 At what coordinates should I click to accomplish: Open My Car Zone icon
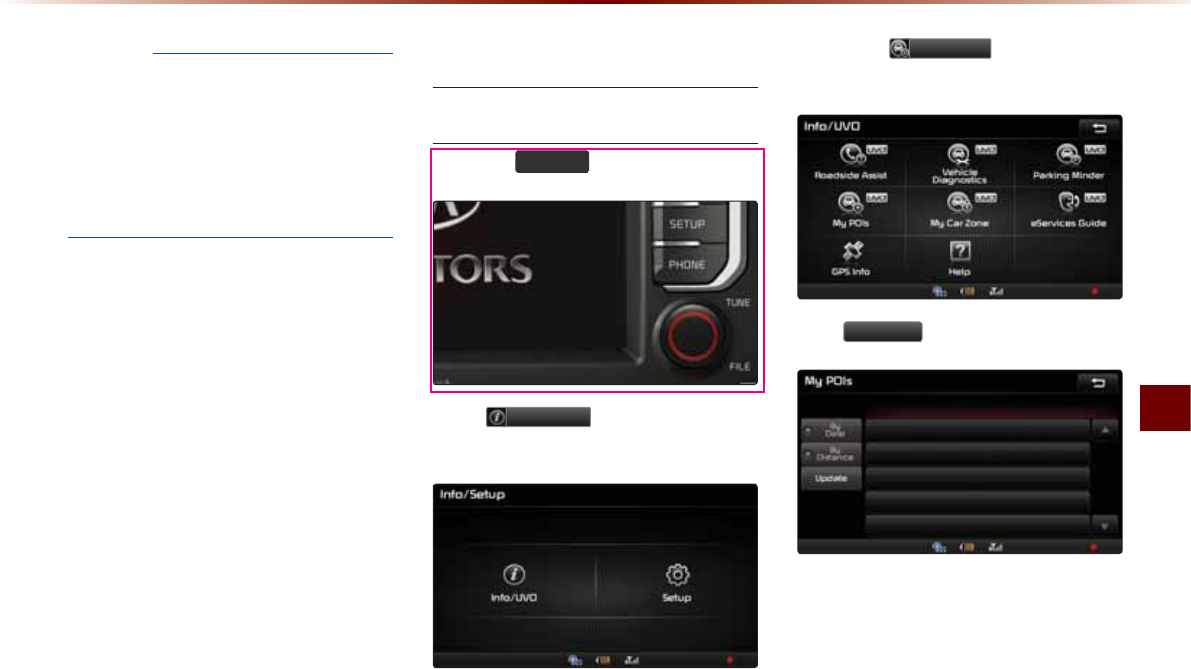pos(959,210)
